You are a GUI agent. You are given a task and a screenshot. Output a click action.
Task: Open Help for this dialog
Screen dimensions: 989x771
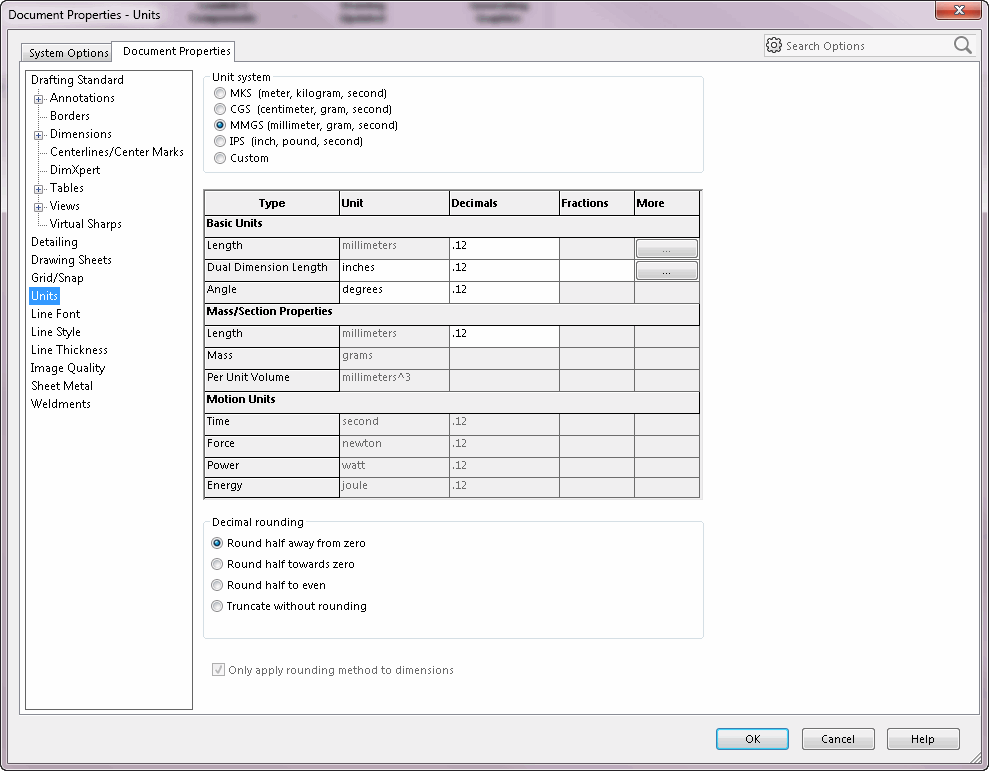click(923, 739)
